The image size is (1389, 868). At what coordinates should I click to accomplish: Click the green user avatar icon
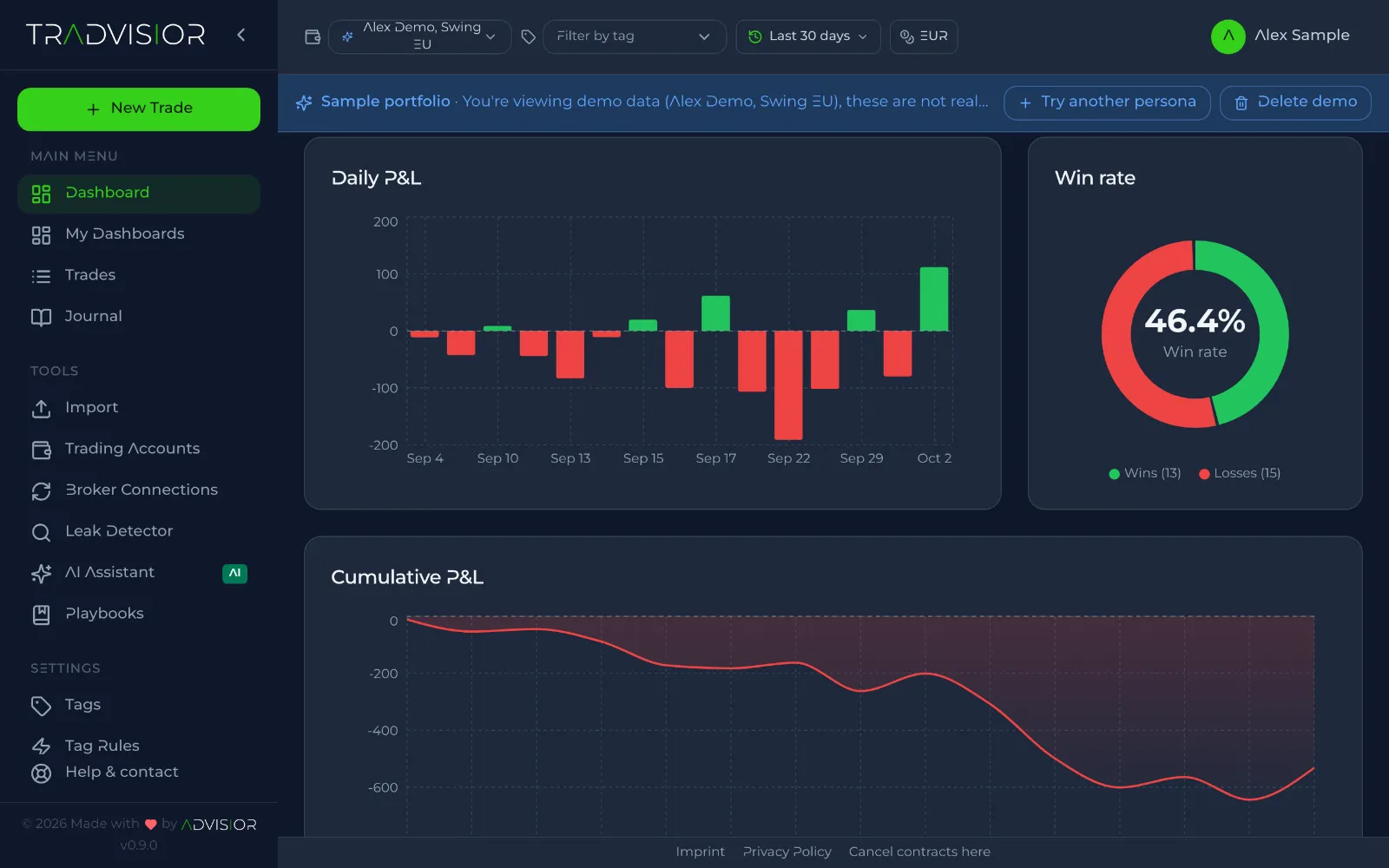coord(1228,36)
